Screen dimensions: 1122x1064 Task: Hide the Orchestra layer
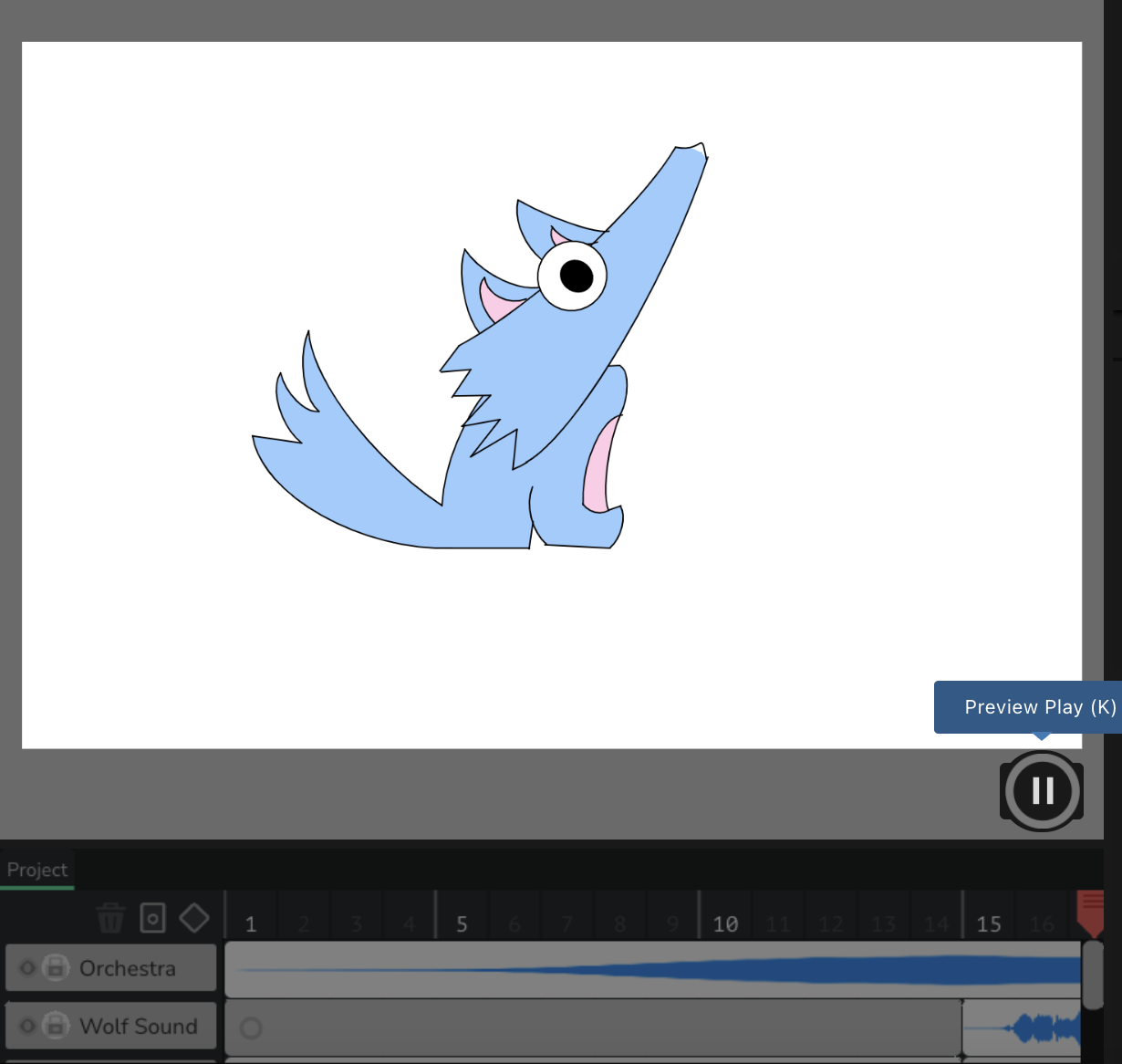pos(27,968)
